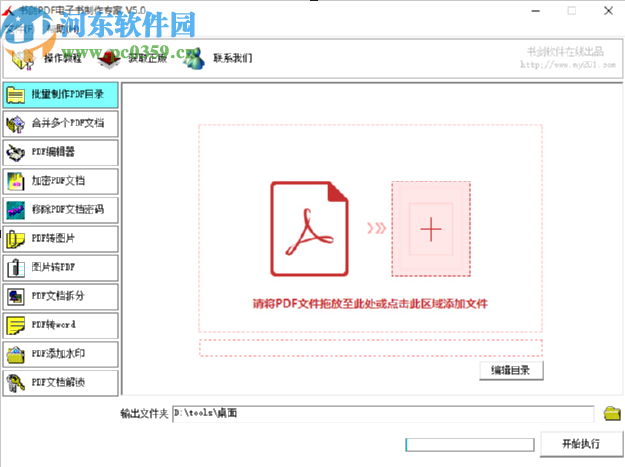Click the PDF编辑器 icon
Viewport: 625px width, 467px height.
pyautogui.click(x=16, y=152)
